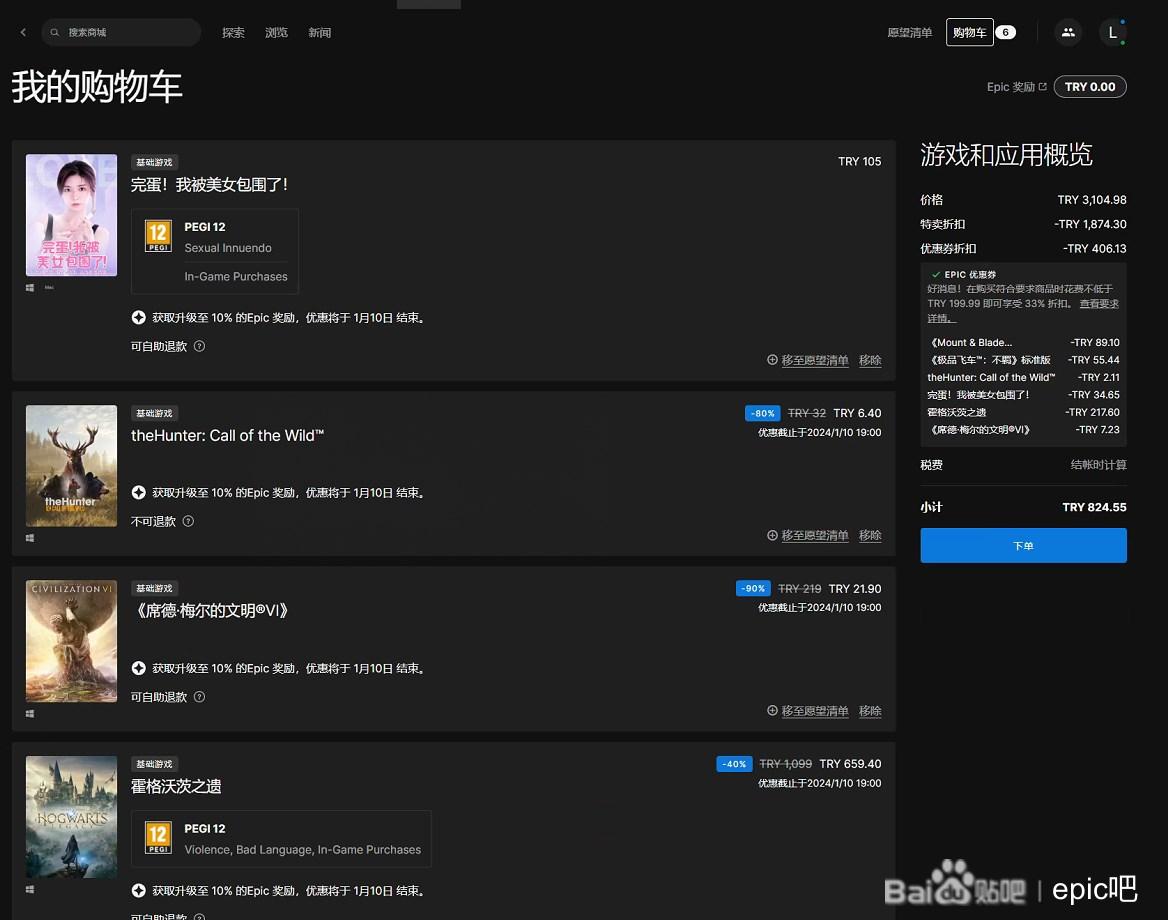Image resolution: width=1168 pixels, height=920 pixels.
Task: Click wishlist plus icon in theHunter row
Action: 772,535
